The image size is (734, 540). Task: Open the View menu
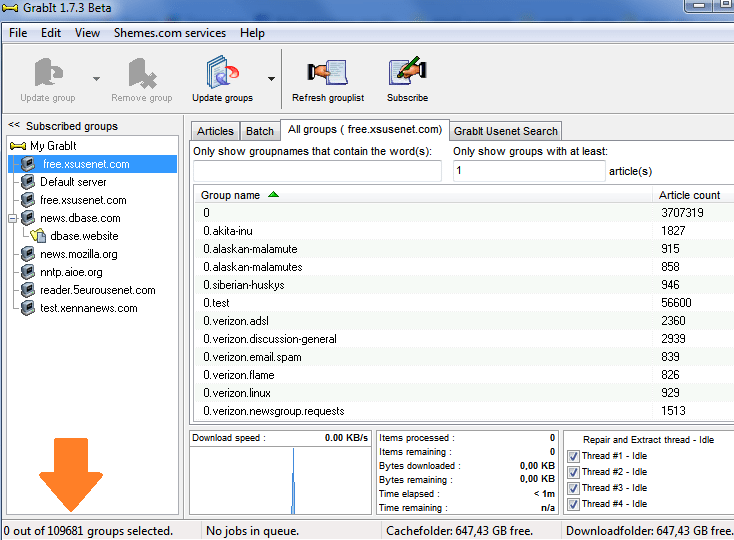pyautogui.click(x=87, y=33)
